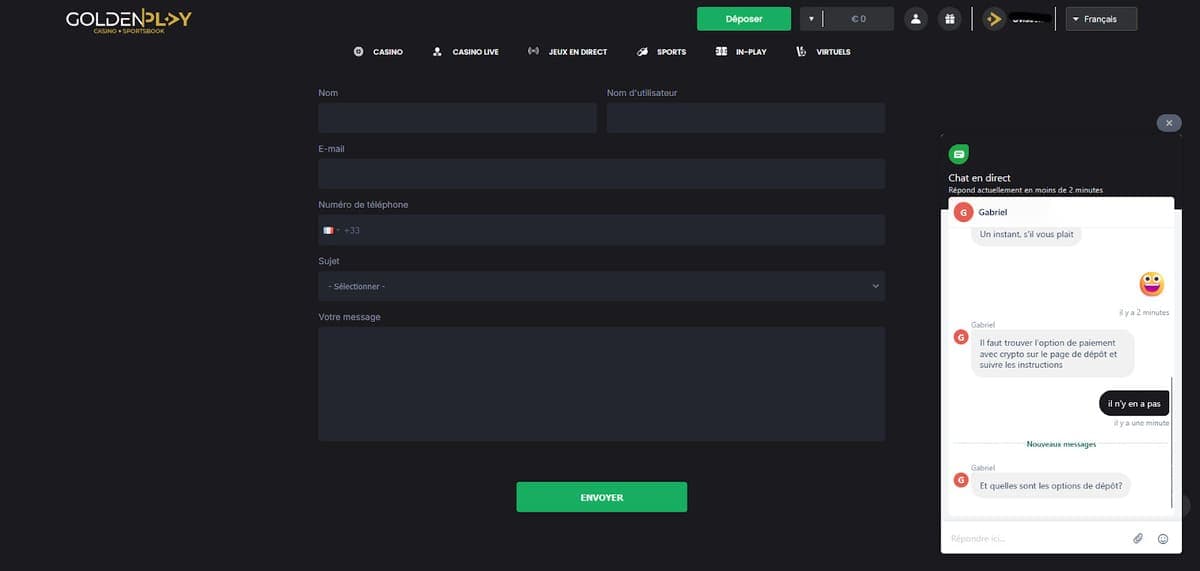
Task: Click the 'Et quelles sont les options' message
Action: (x=1050, y=486)
